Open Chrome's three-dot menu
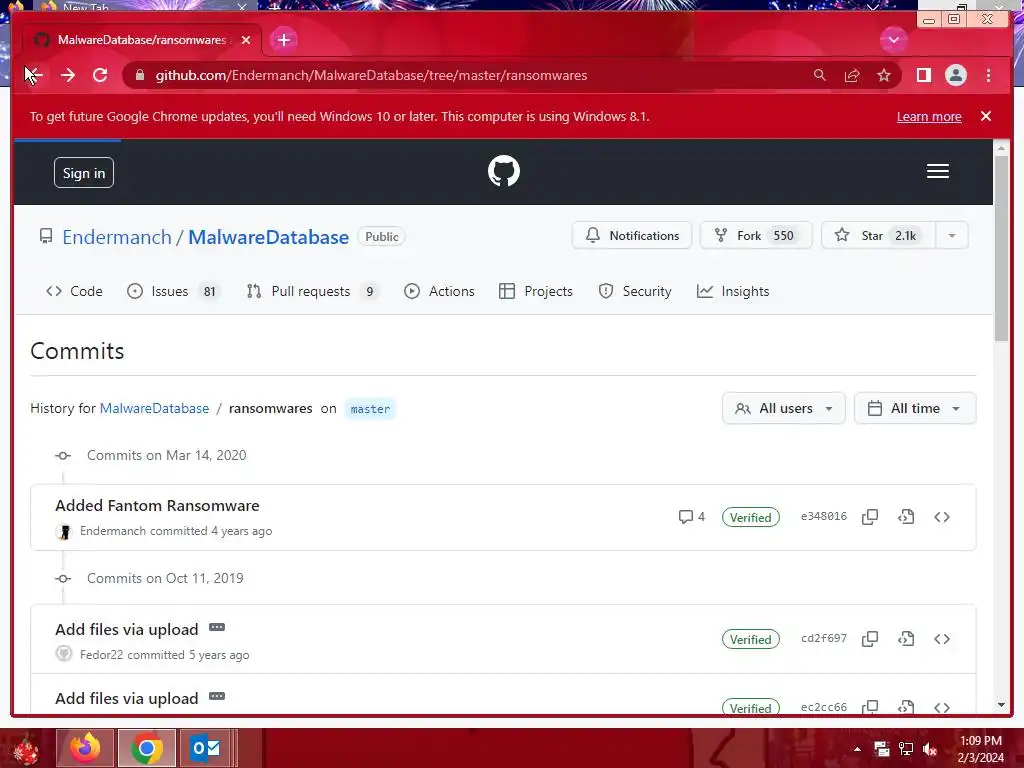Screen dimensions: 1024x768 pyautogui.click(x=988, y=75)
